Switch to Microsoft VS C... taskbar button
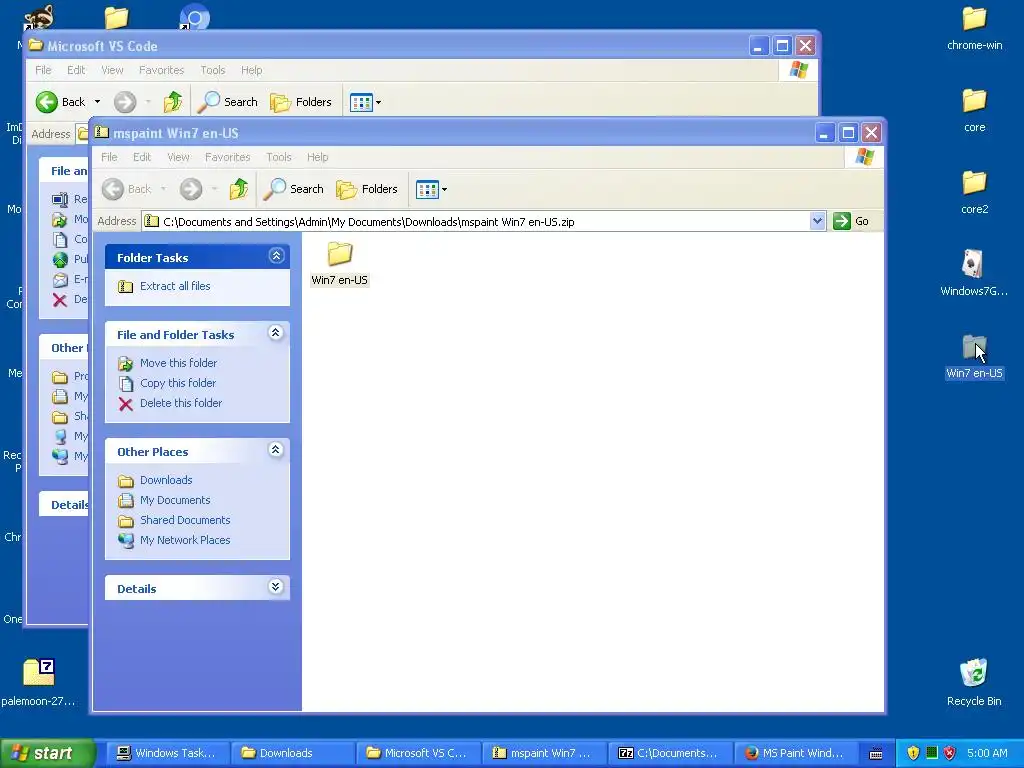This screenshot has width=1024, height=768. click(x=419, y=753)
